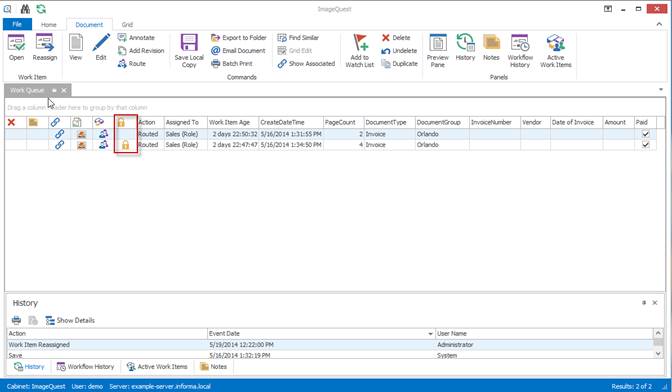Click the refresh icon in title bar
This screenshot has width=672, height=392.
point(41,9)
